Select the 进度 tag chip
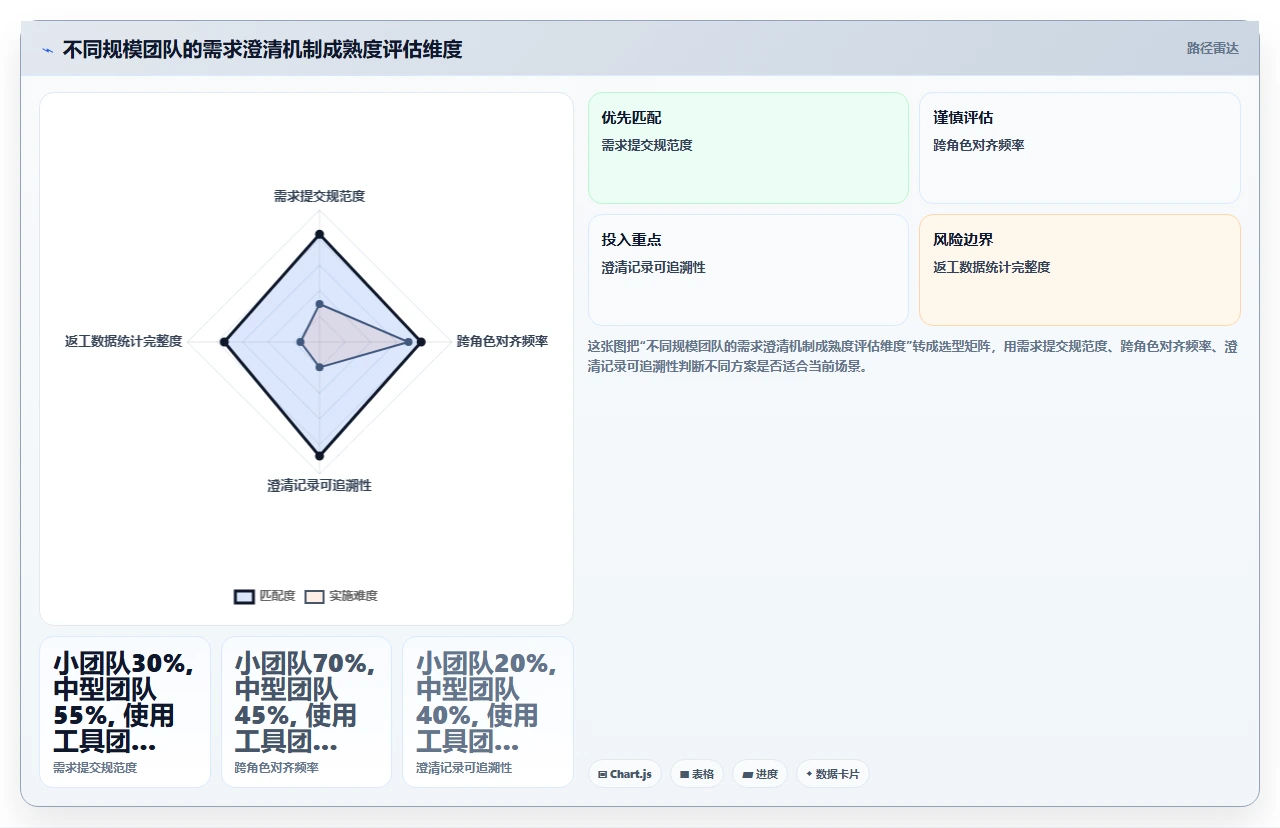 tap(760, 774)
